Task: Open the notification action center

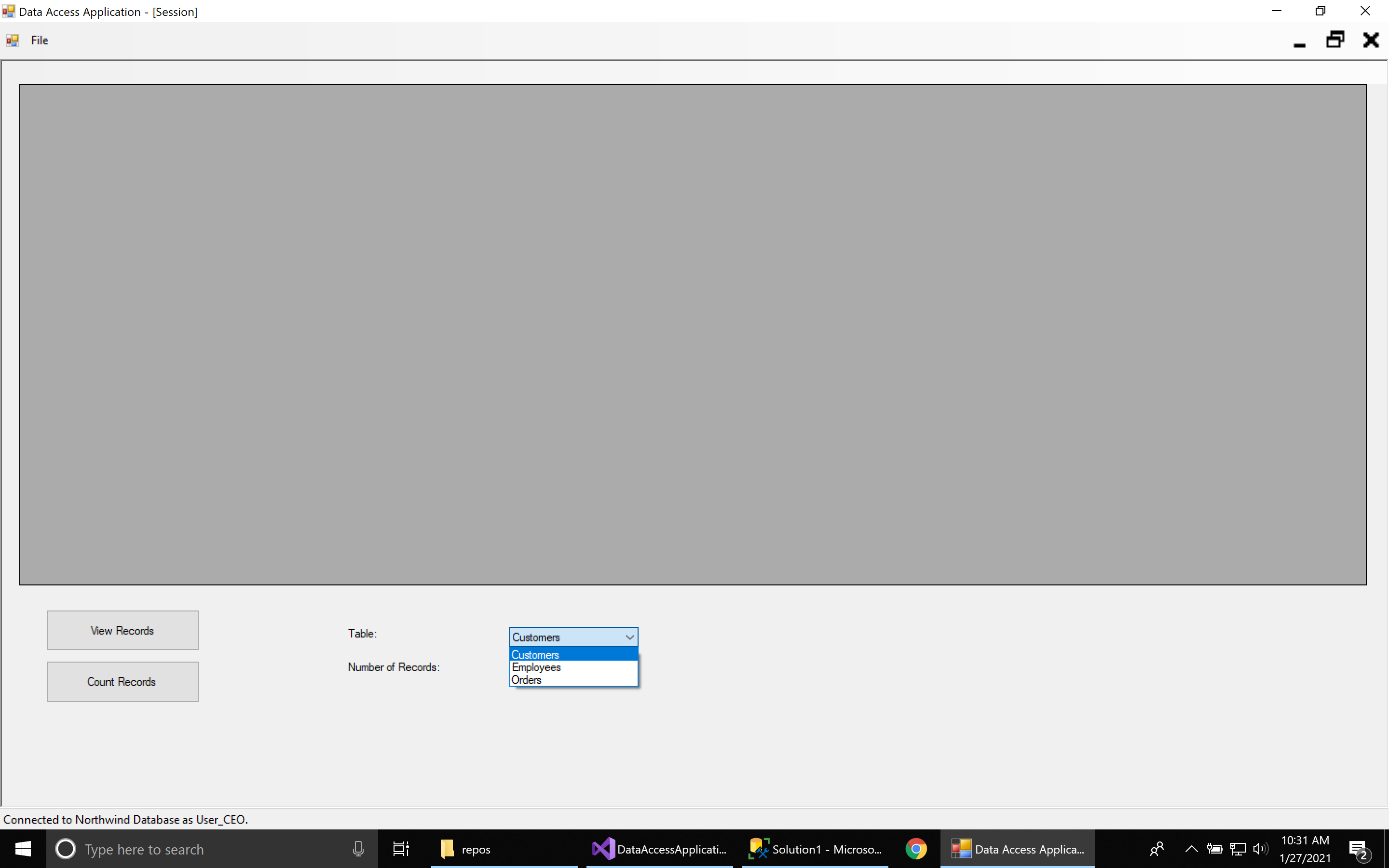Action: tap(1359, 849)
